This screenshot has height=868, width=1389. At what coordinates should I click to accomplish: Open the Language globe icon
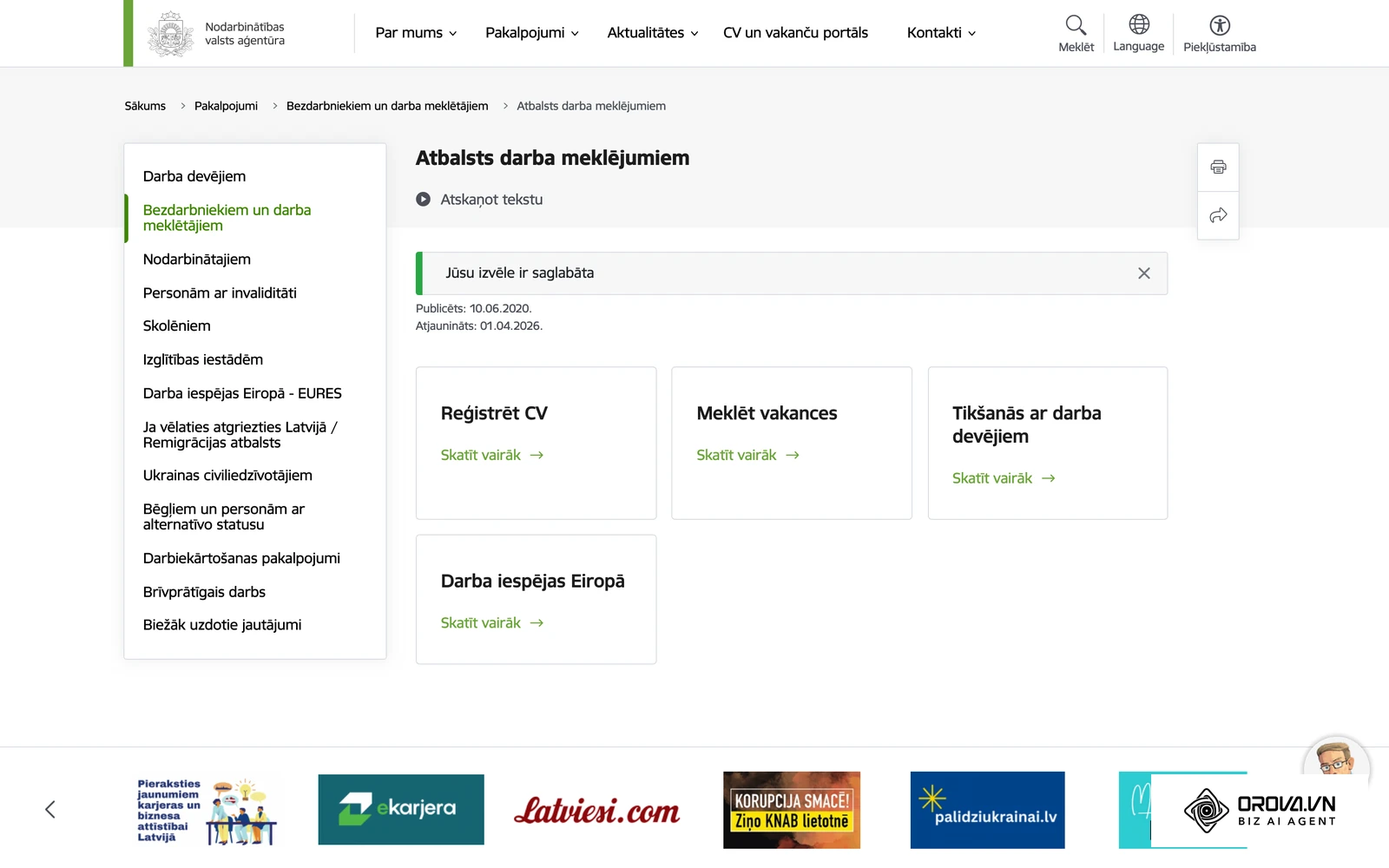click(x=1138, y=33)
